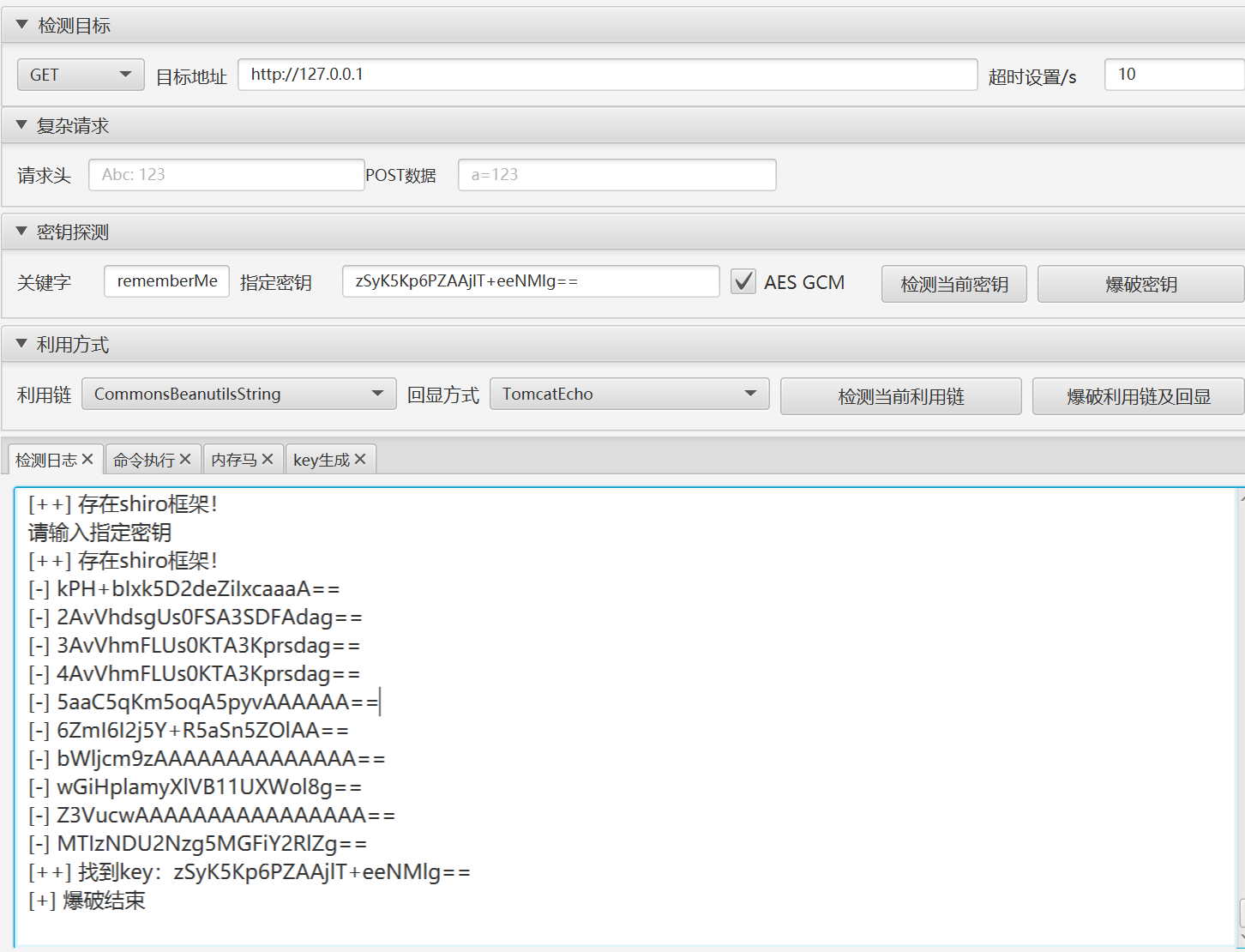The height and width of the screenshot is (952, 1245).
Task: Open the key生成 tab
Action: pos(321,460)
